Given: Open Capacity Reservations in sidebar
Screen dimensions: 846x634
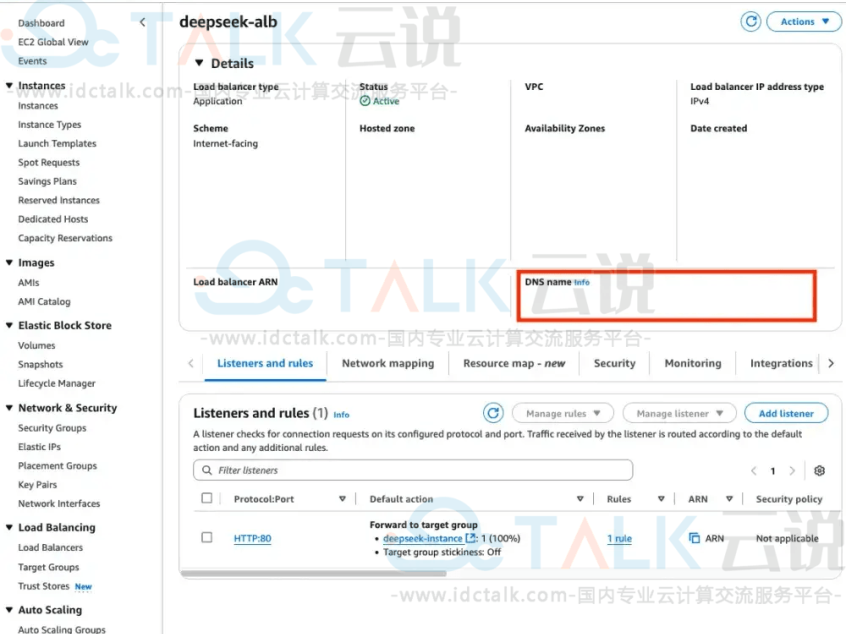Looking at the screenshot, I should 65,238.
